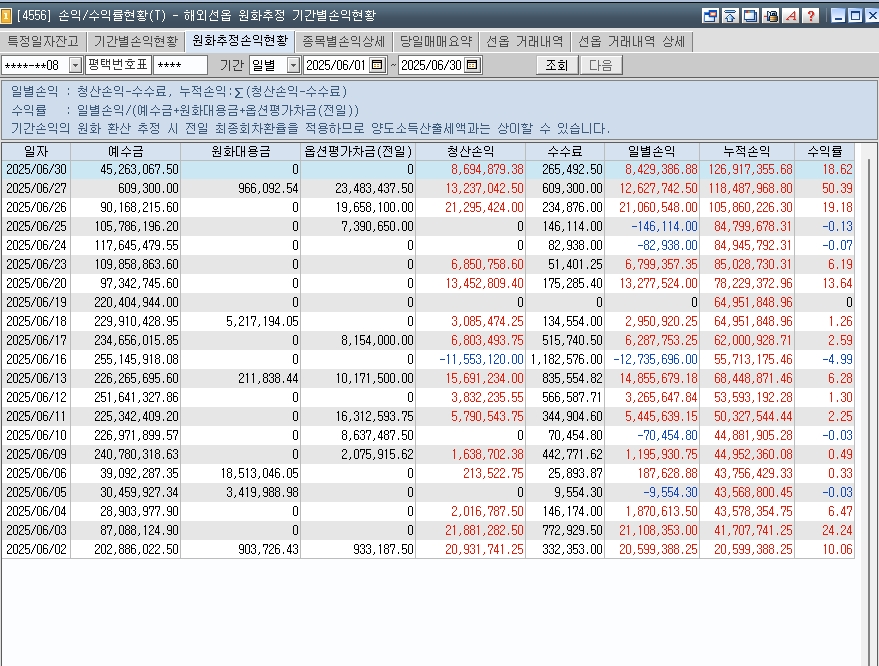Click the 수수료 column header
879x666 pixels.
(x=565, y=151)
